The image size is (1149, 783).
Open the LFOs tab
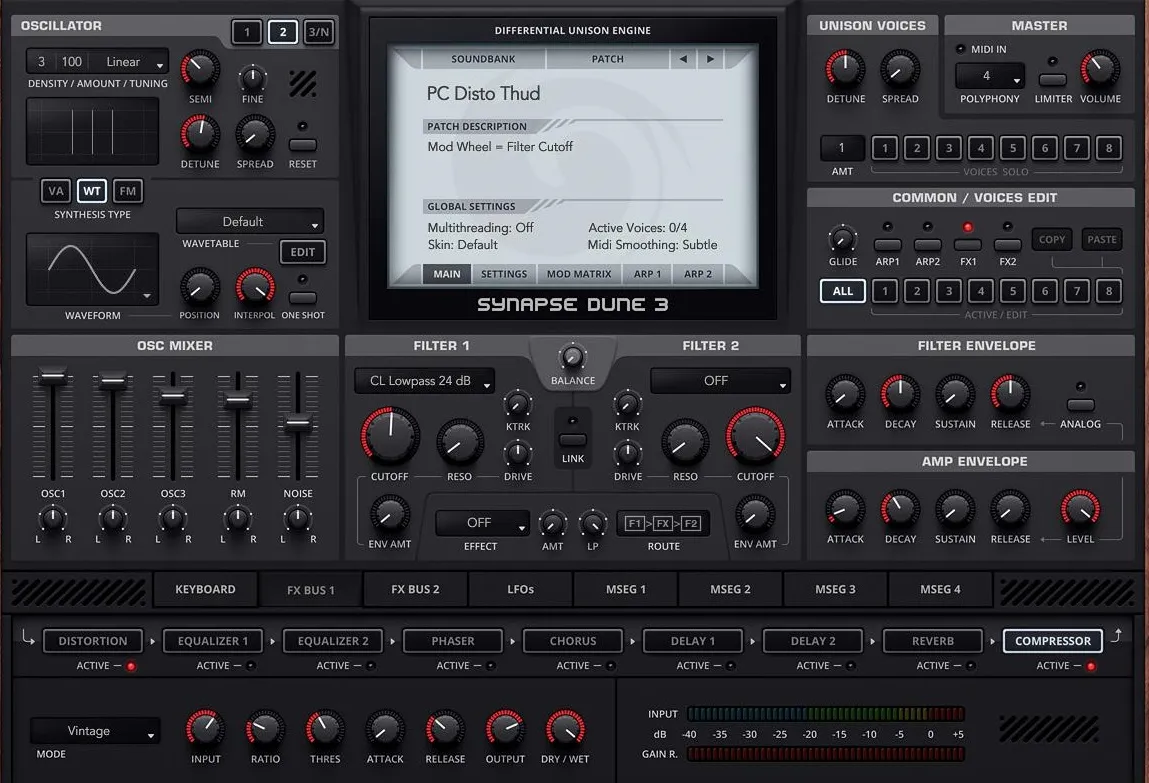[x=520, y=589]
